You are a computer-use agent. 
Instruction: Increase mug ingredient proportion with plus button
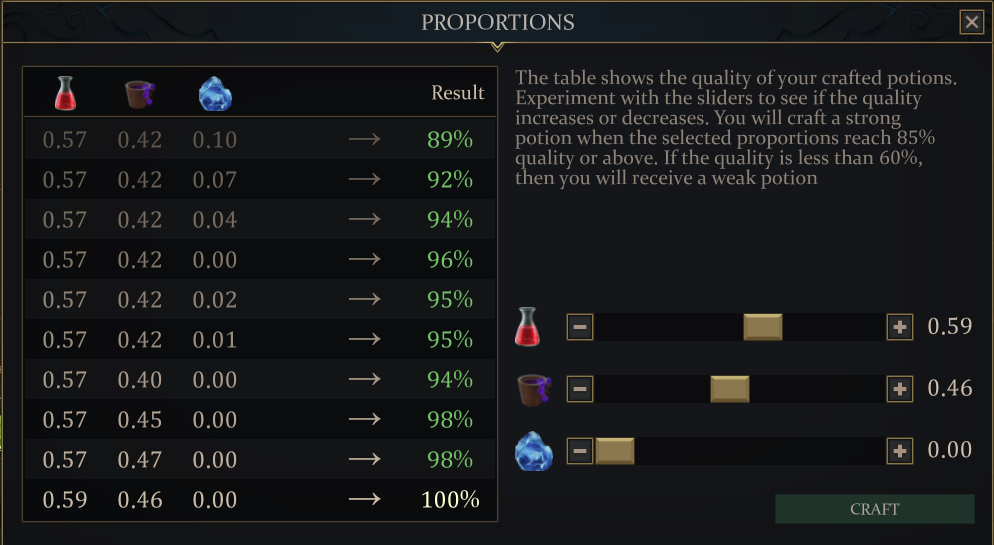point(900,389)
